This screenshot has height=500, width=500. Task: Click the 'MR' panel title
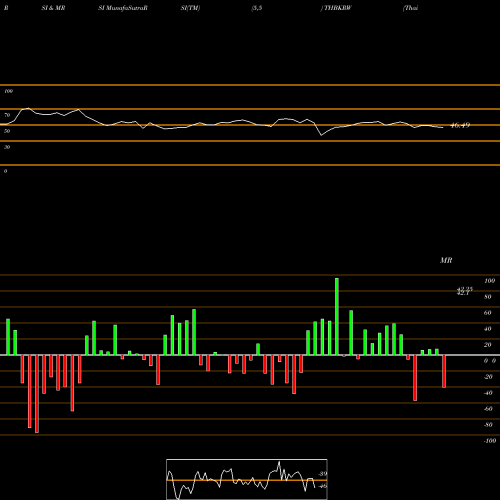tap(446, 260)
